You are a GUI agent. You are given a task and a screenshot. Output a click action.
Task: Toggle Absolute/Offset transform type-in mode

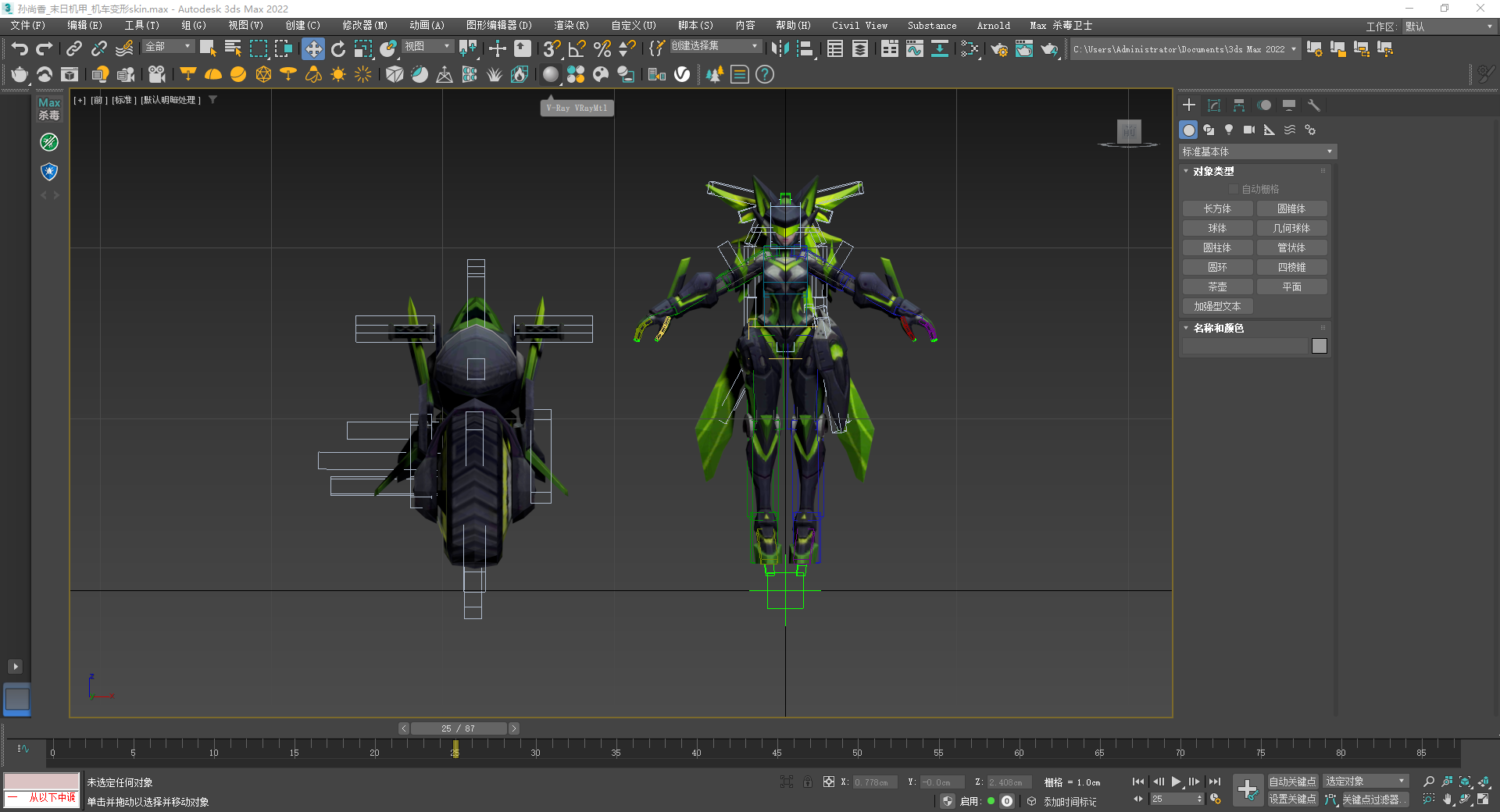pyautogui.click(x=829, y=782)
